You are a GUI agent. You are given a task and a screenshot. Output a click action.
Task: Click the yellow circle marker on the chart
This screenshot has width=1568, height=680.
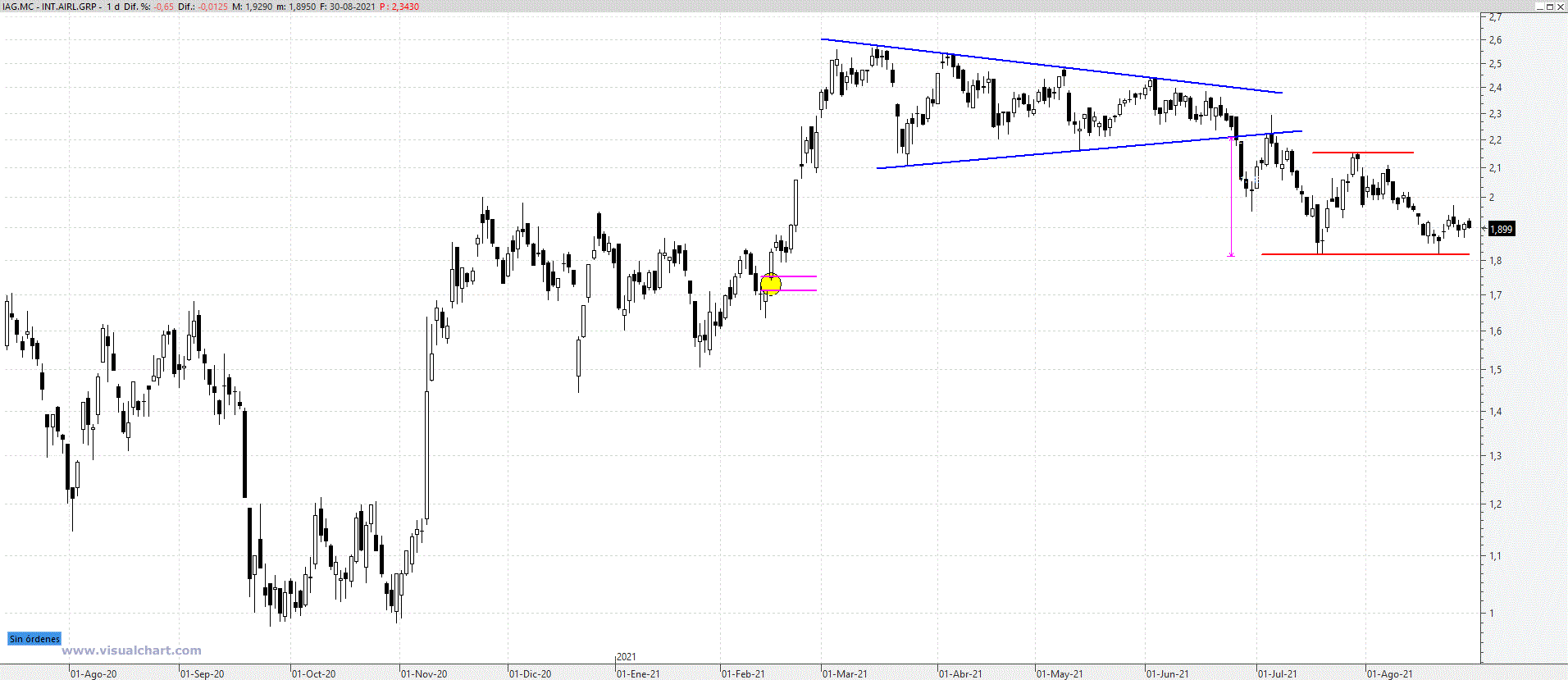771,284
